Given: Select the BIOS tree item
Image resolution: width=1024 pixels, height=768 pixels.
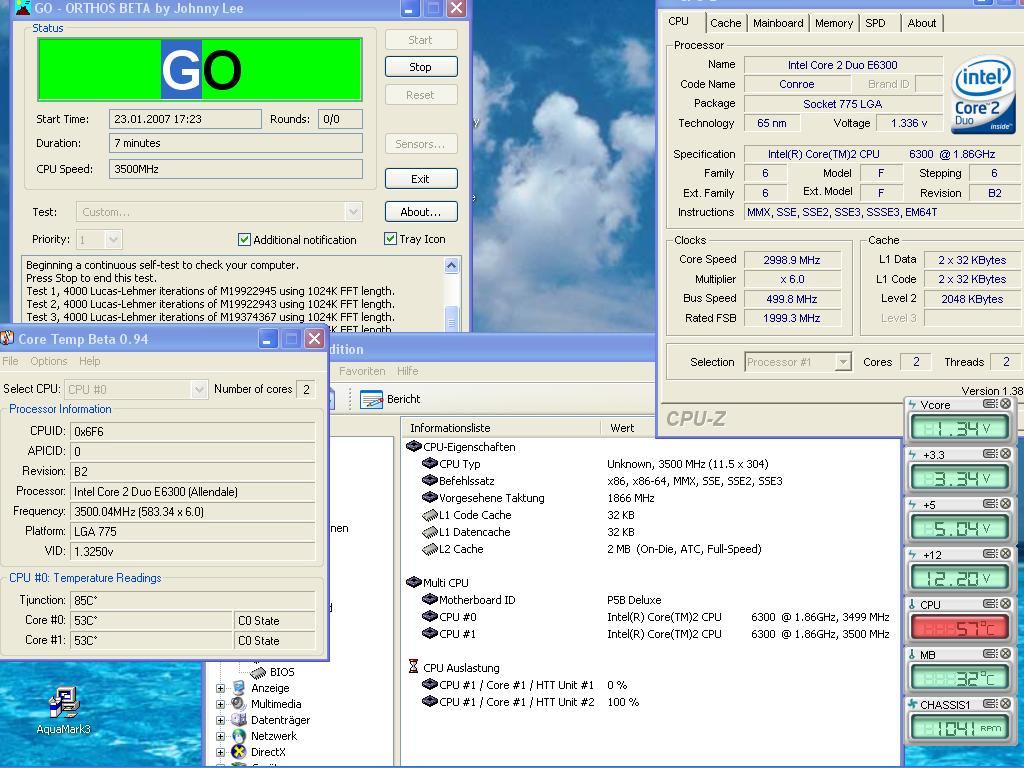Looking at the screenshot, I should pyautogui.click(x=281, y=671).
